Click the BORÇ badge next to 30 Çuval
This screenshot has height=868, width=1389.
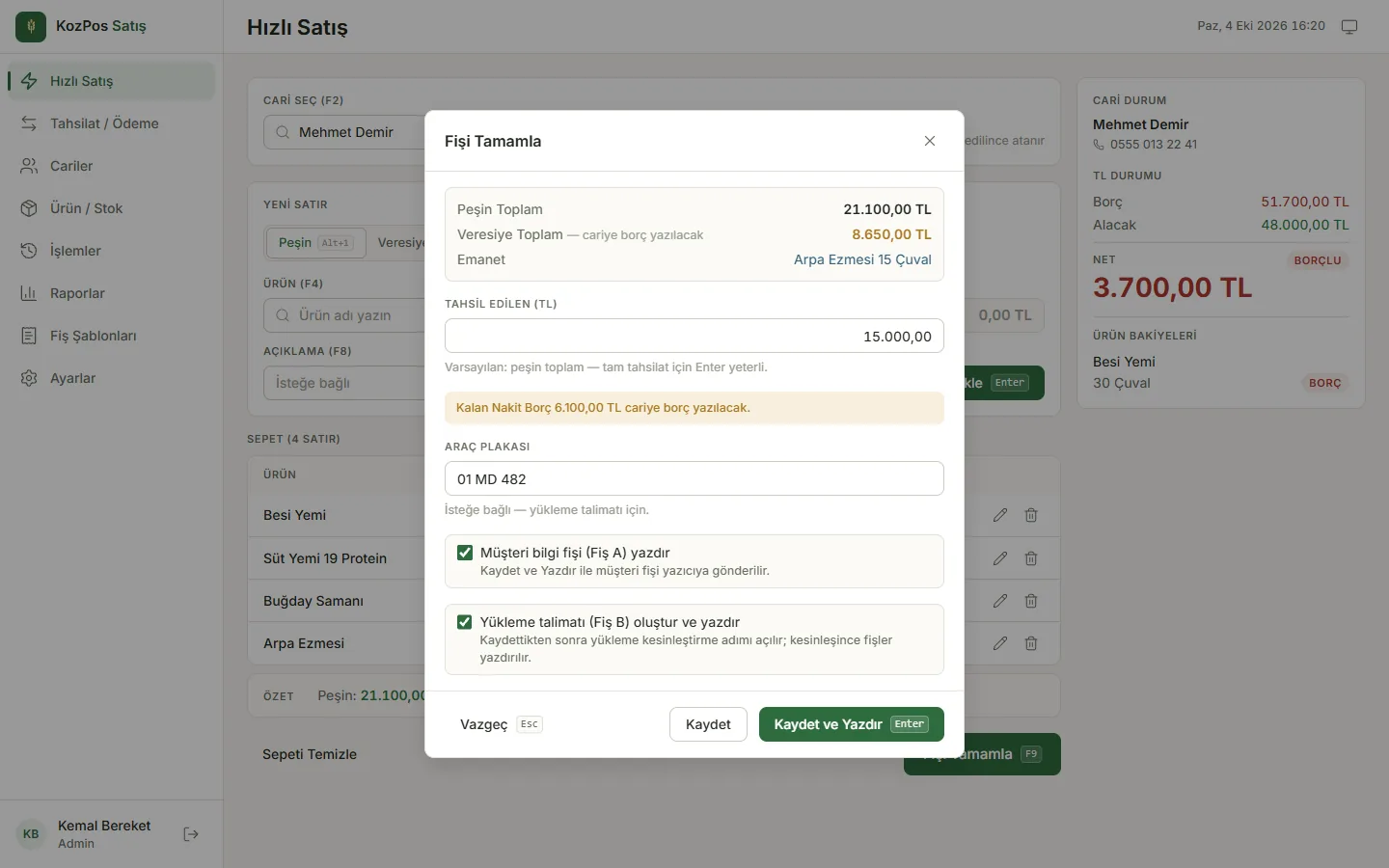(1325, 383)
